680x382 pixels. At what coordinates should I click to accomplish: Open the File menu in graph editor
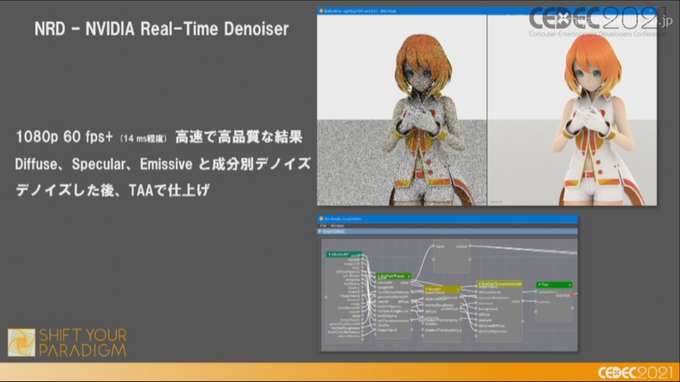[323, 226]
